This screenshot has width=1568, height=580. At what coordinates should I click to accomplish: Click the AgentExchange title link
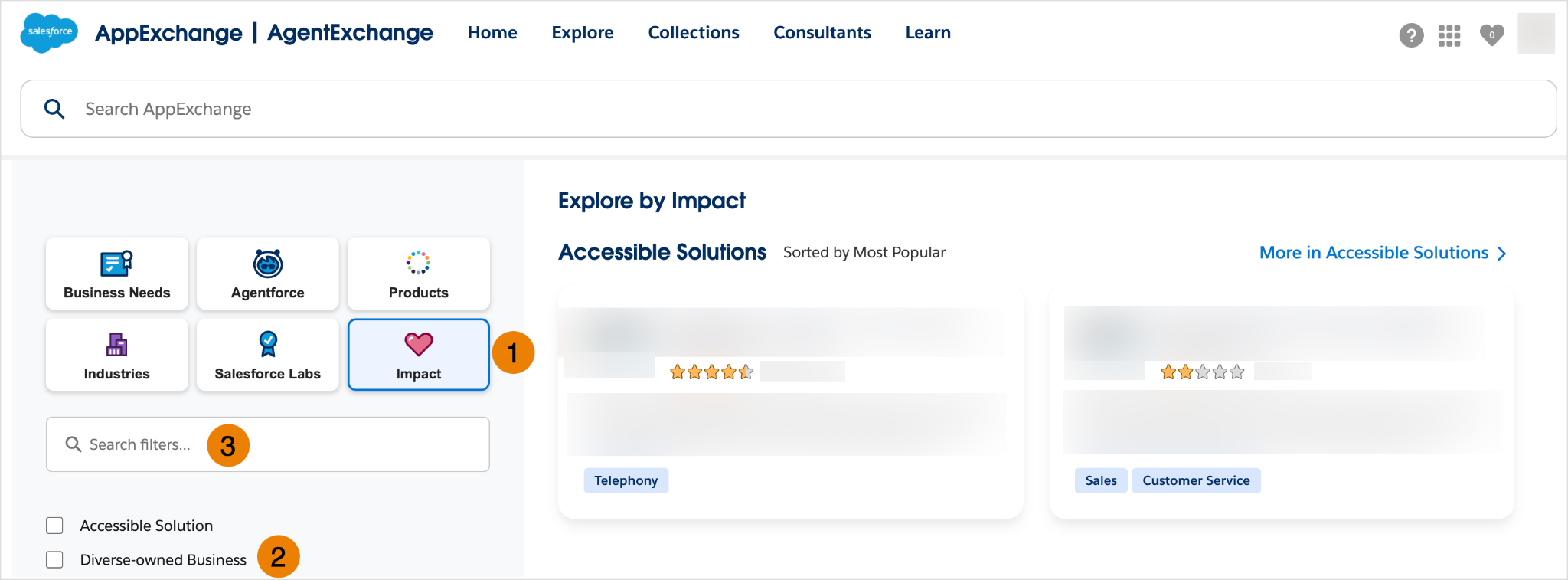[x=350, y=33]
